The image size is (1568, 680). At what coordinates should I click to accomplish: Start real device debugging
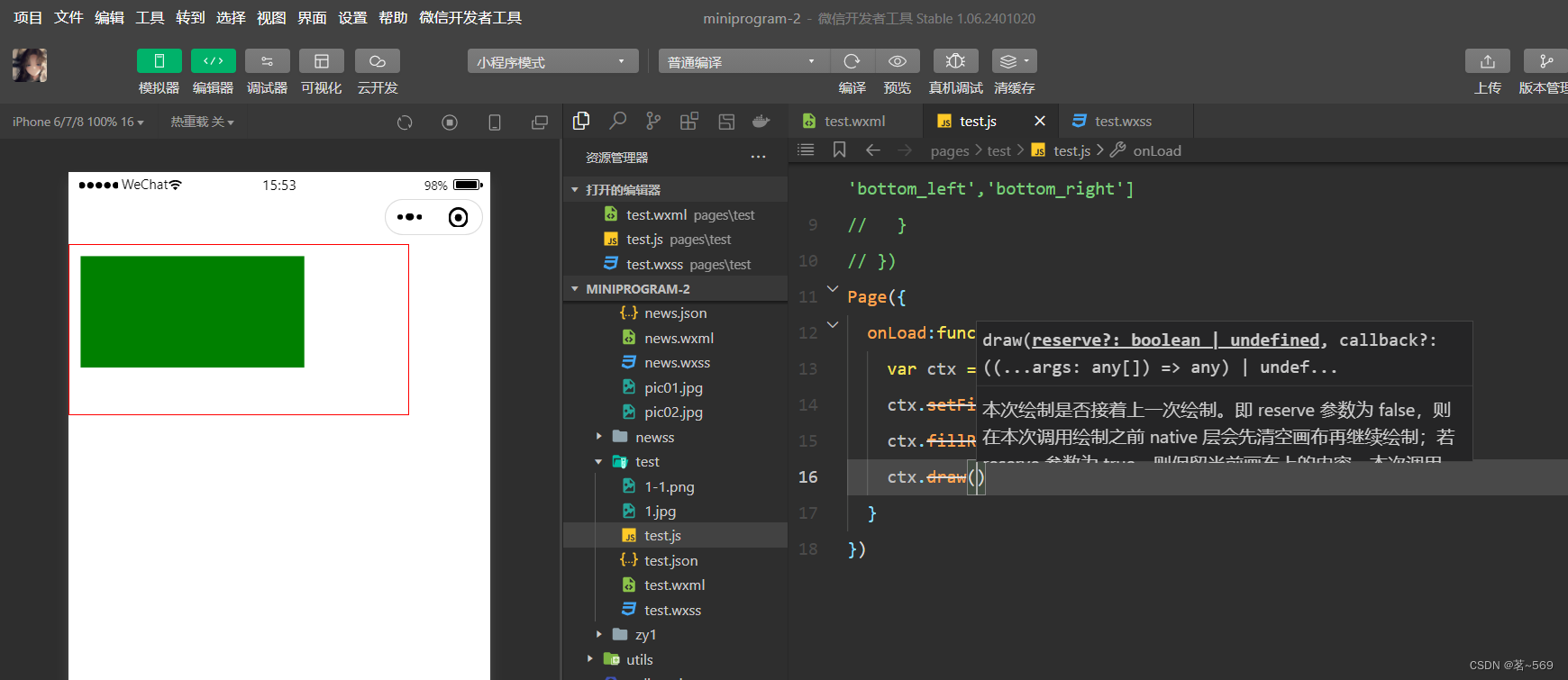(956, 61)
